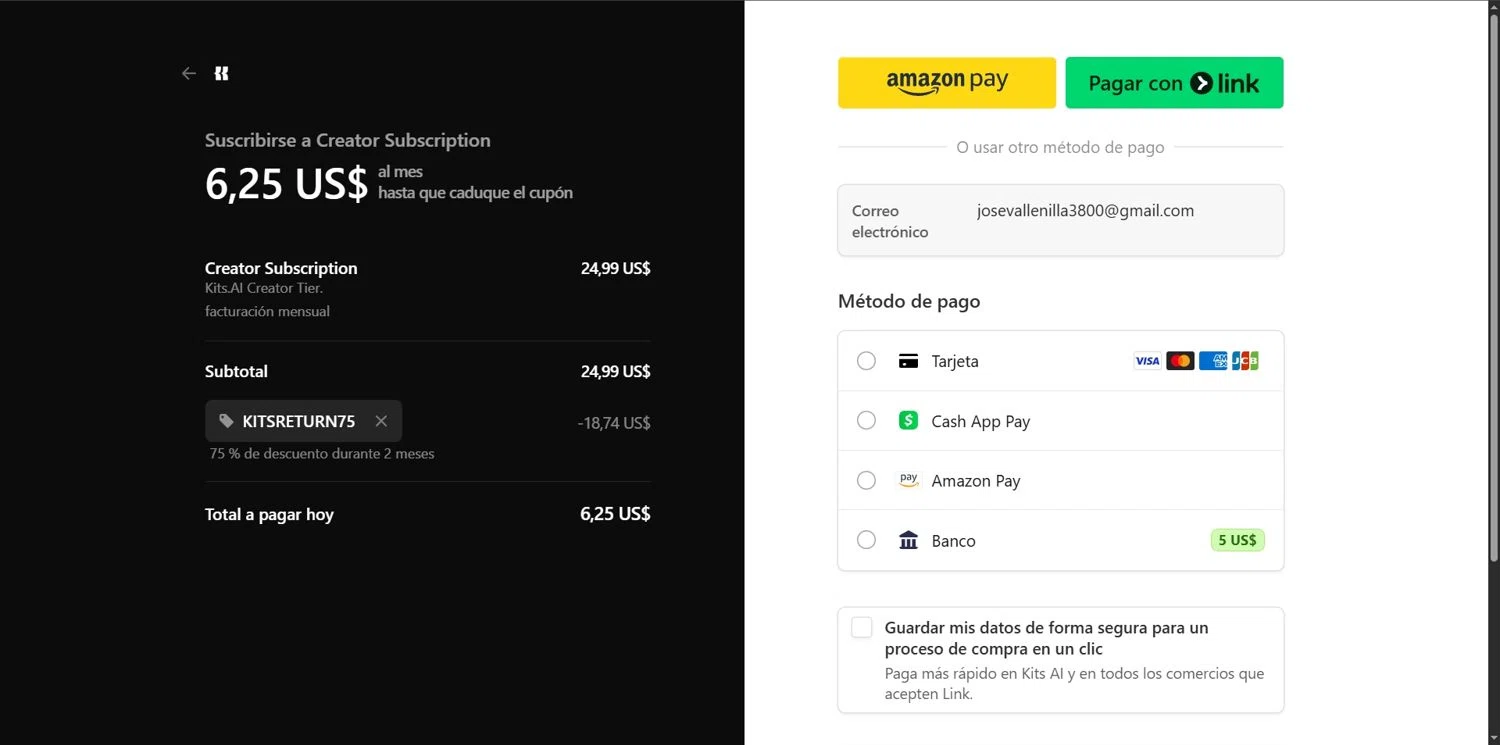Click the facturación mensual text
The width and height of the screenshot is (1500, 745).
(x=267, y=311)
